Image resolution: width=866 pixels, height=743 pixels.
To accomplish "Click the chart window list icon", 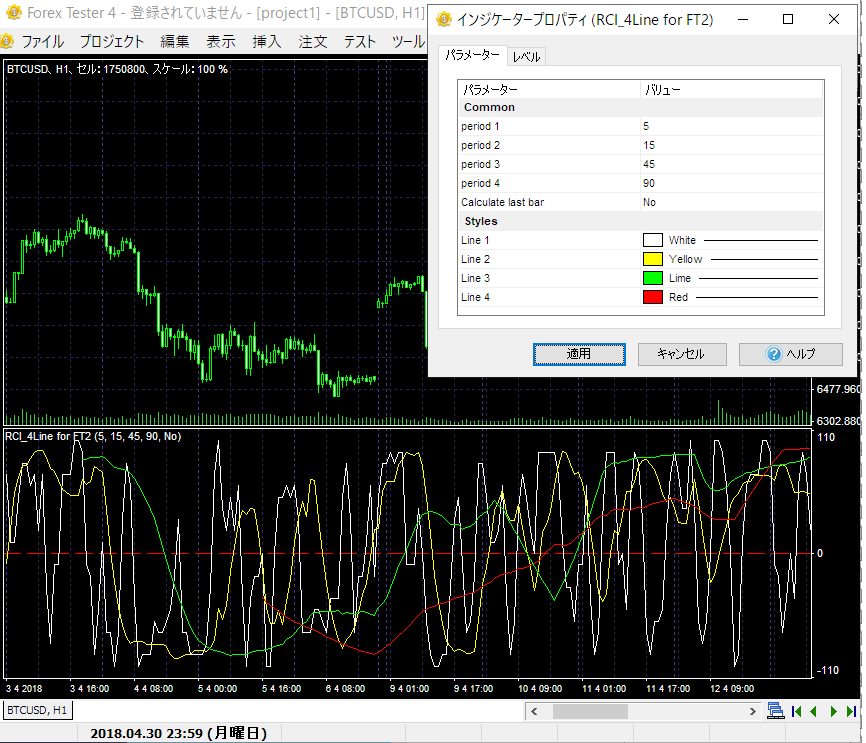I will 775,711.
